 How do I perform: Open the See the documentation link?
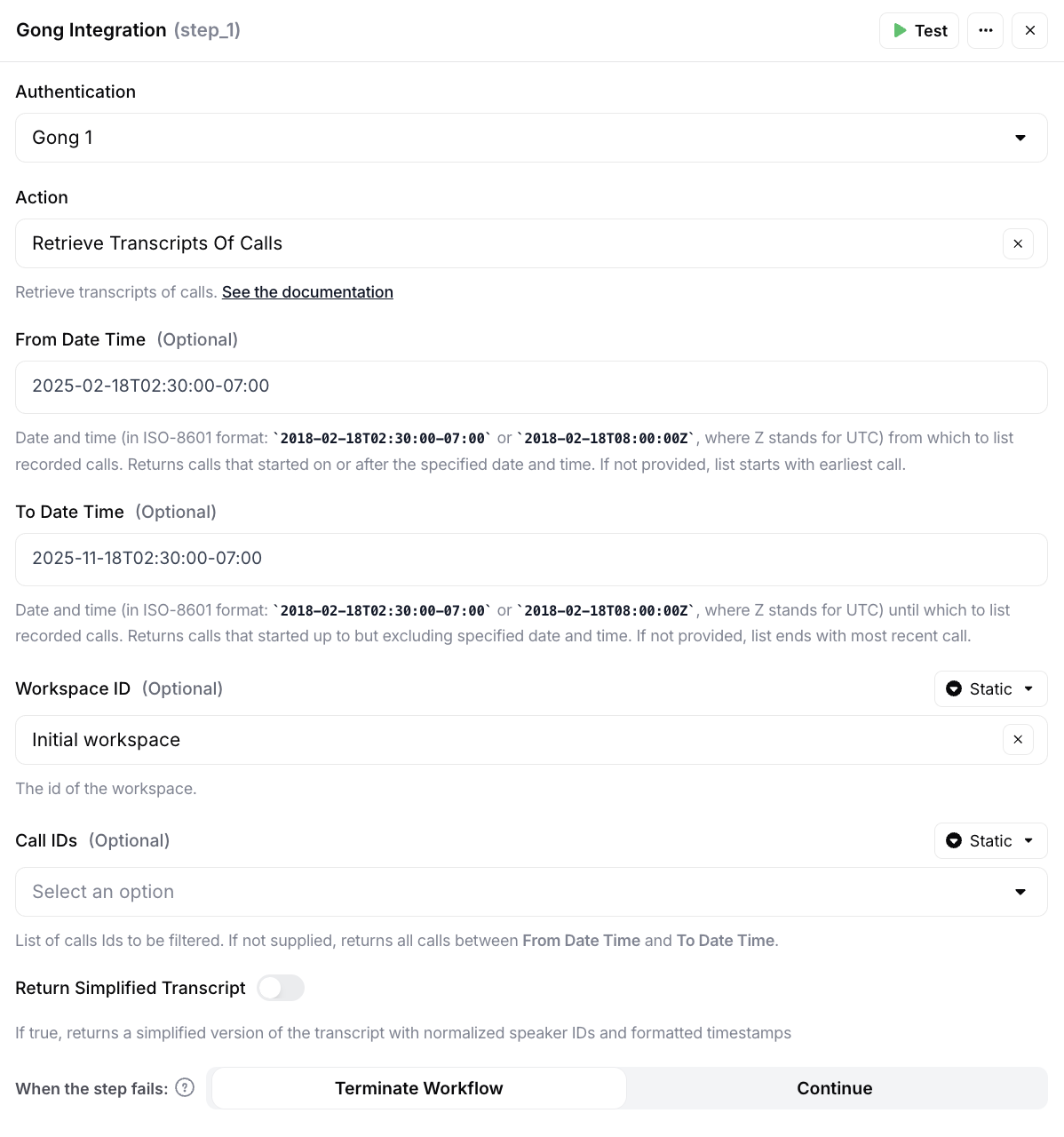coord(307,292)
